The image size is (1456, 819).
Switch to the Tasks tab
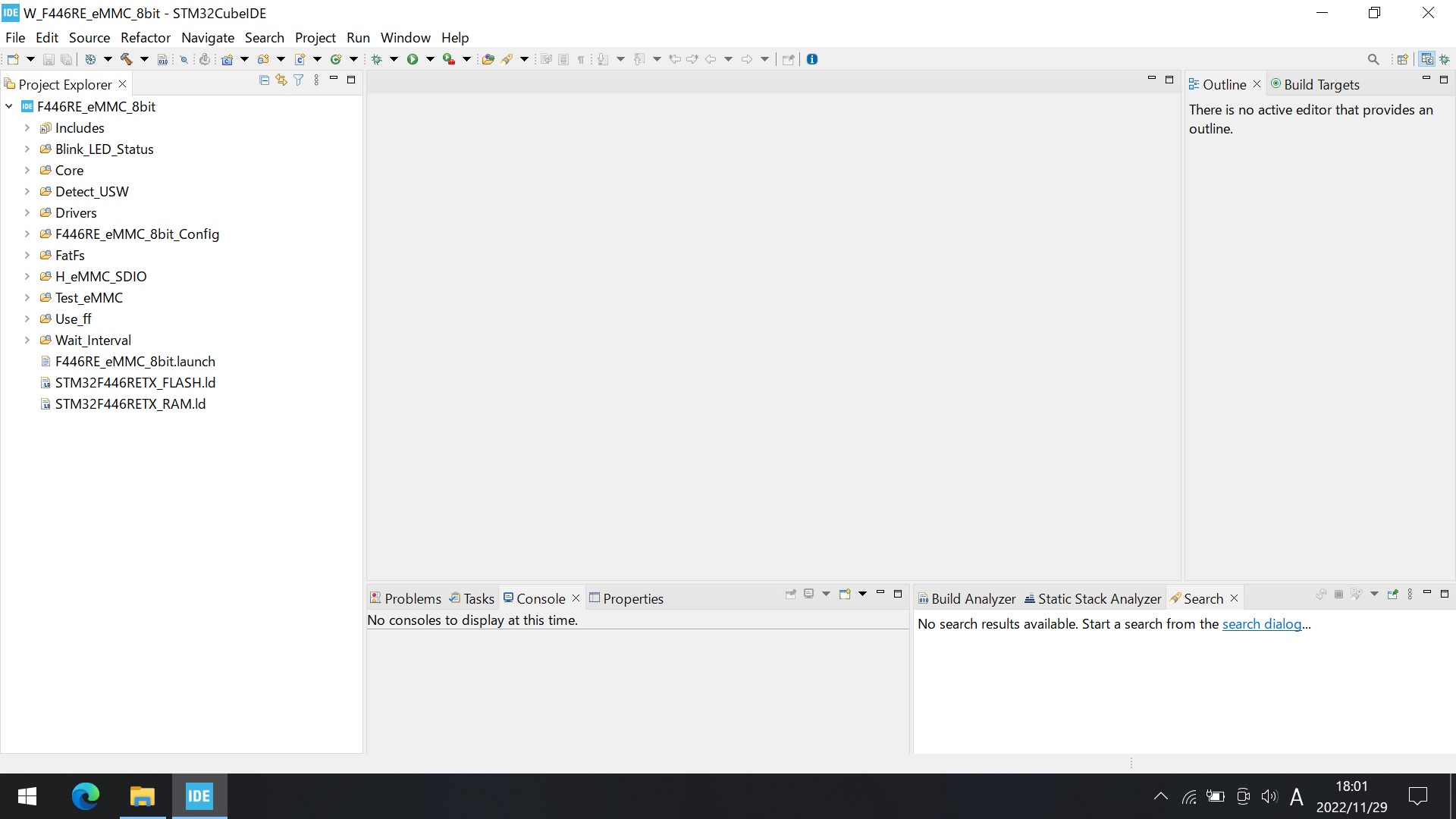coord(472,598)
